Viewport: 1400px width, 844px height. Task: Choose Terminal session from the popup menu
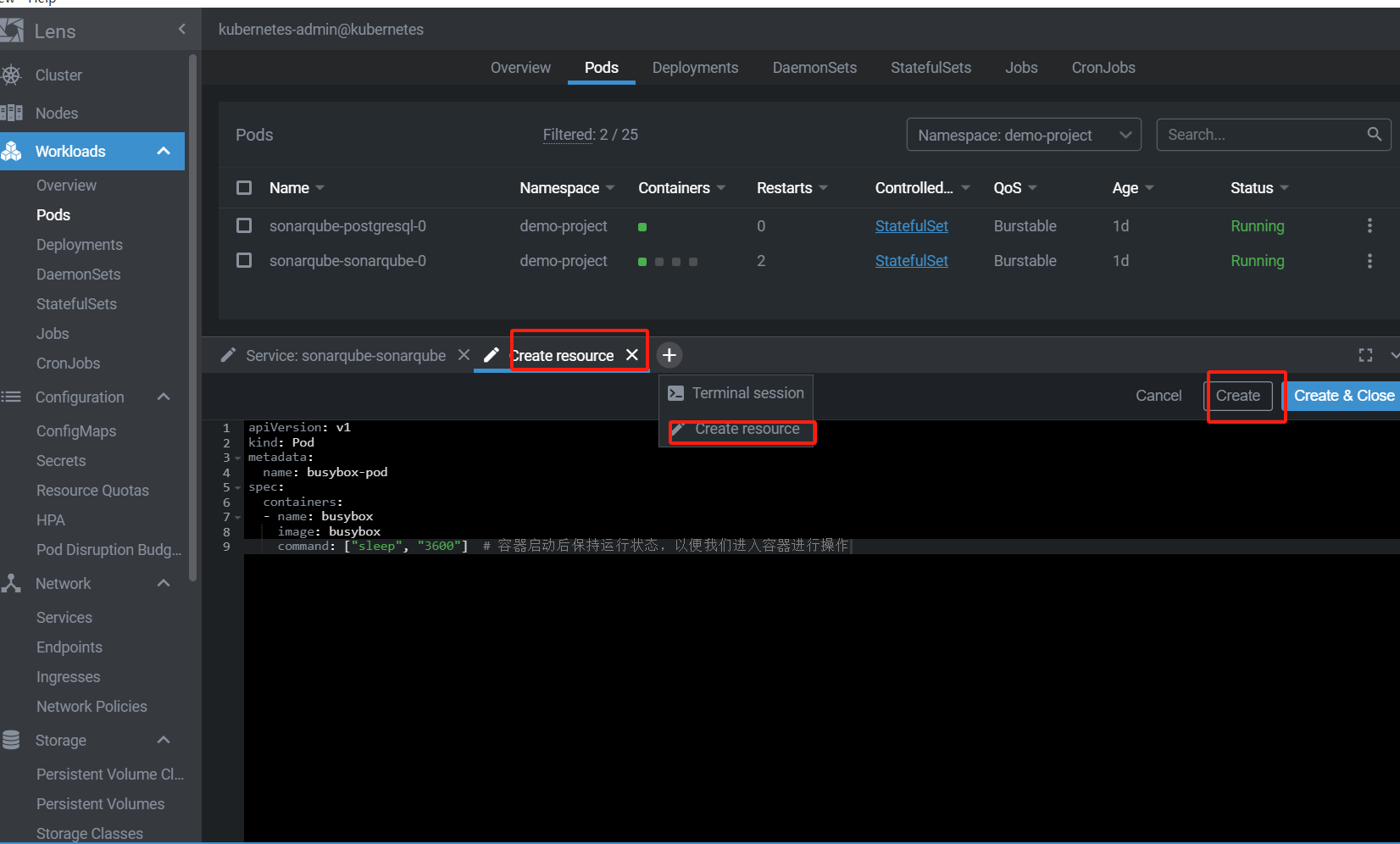point(736,393)
